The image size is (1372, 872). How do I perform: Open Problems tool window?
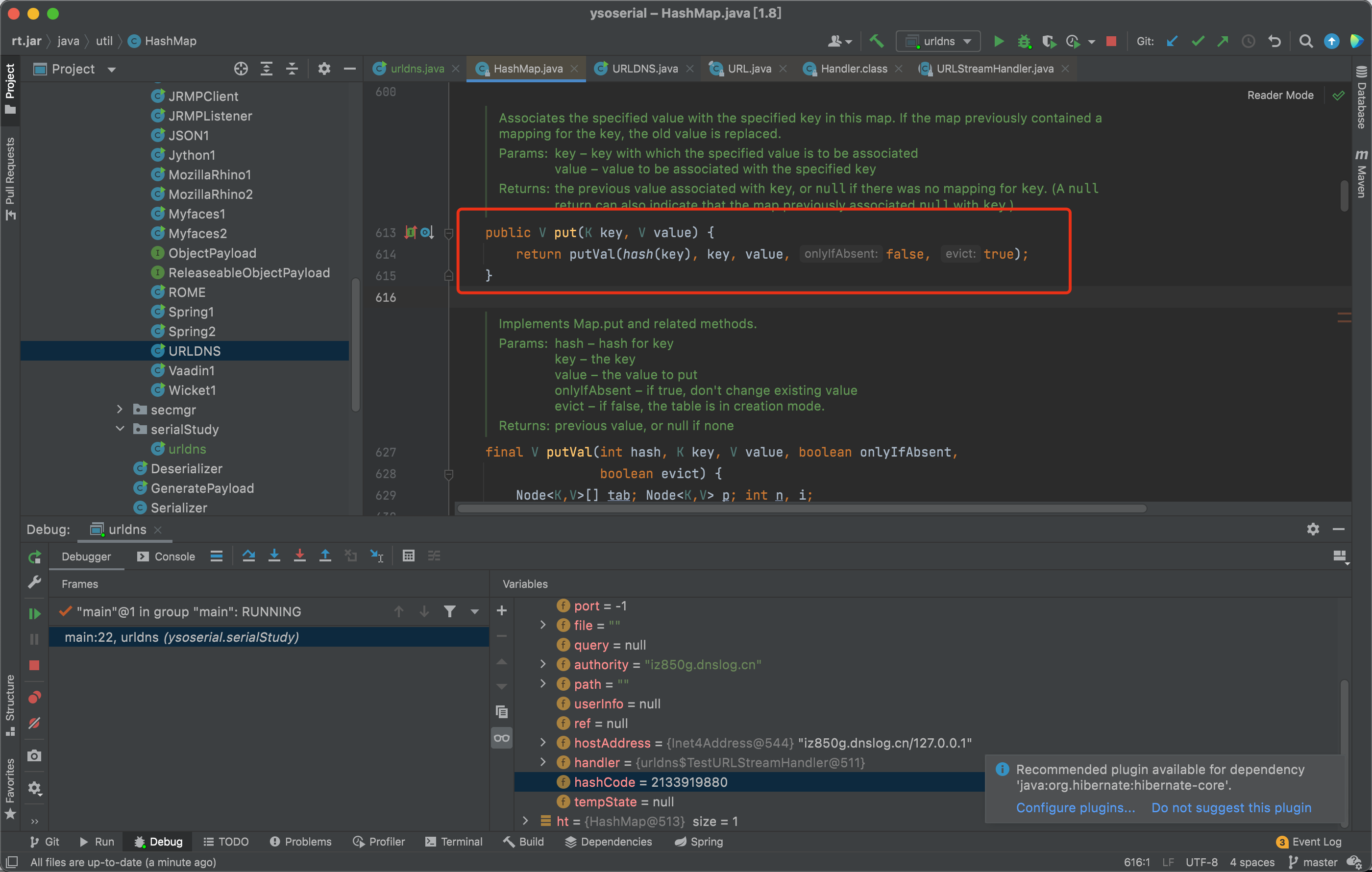(x=301, y=842)
